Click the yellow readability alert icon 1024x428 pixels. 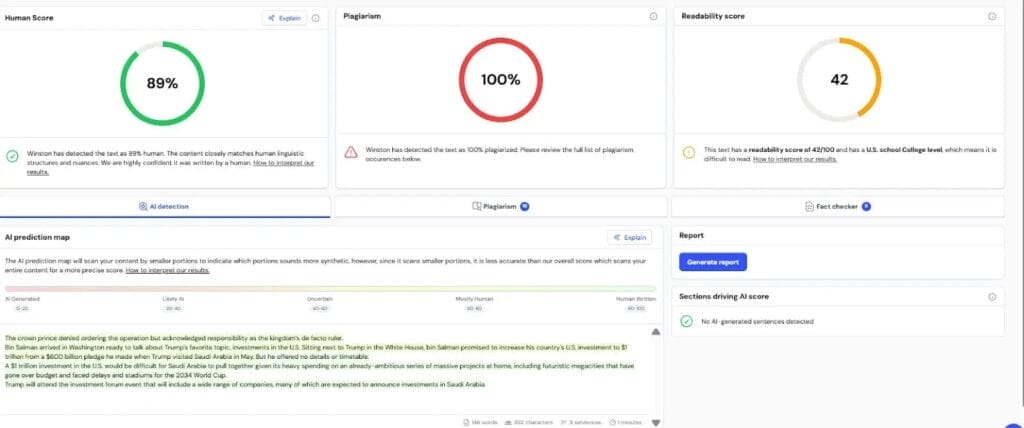[x=688, y=152]
